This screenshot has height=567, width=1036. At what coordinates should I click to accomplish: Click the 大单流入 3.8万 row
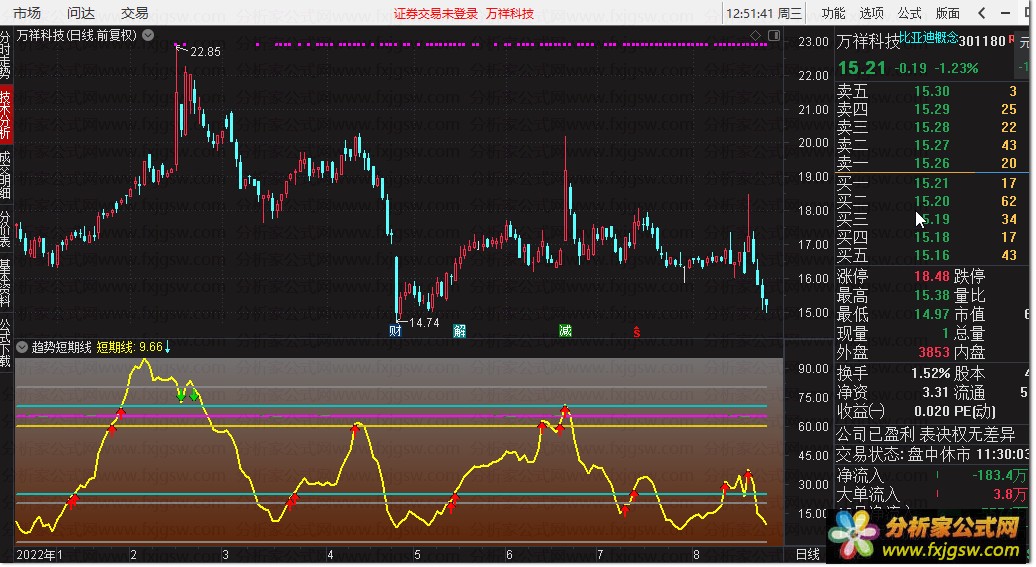pyautogui.click(x=932, y=494)
